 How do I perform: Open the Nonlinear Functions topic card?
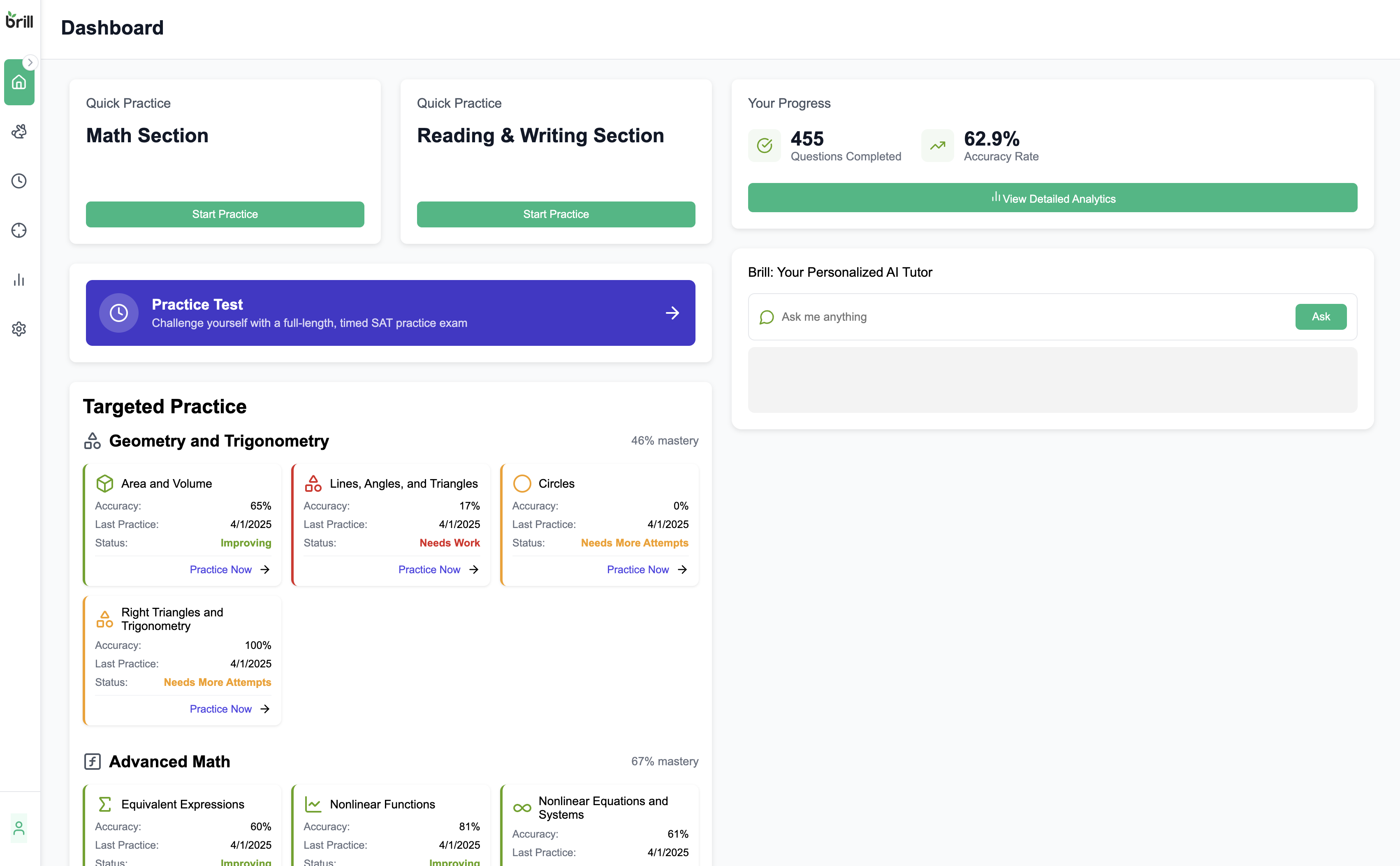click(x=382, y=804)
